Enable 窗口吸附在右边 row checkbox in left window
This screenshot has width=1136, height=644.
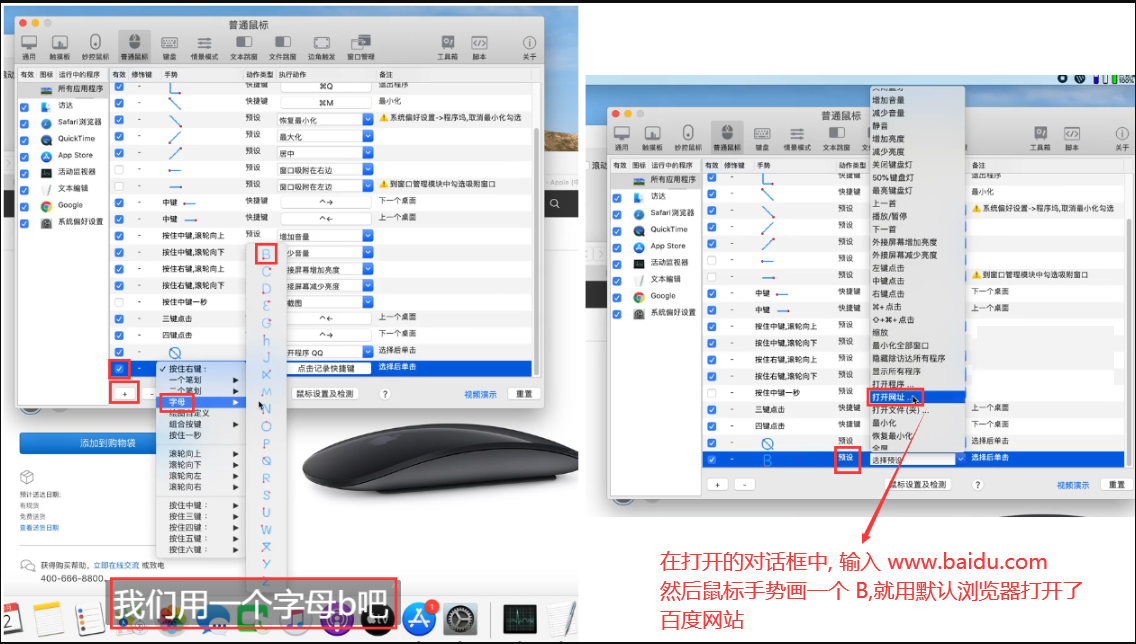coord(119,170)
